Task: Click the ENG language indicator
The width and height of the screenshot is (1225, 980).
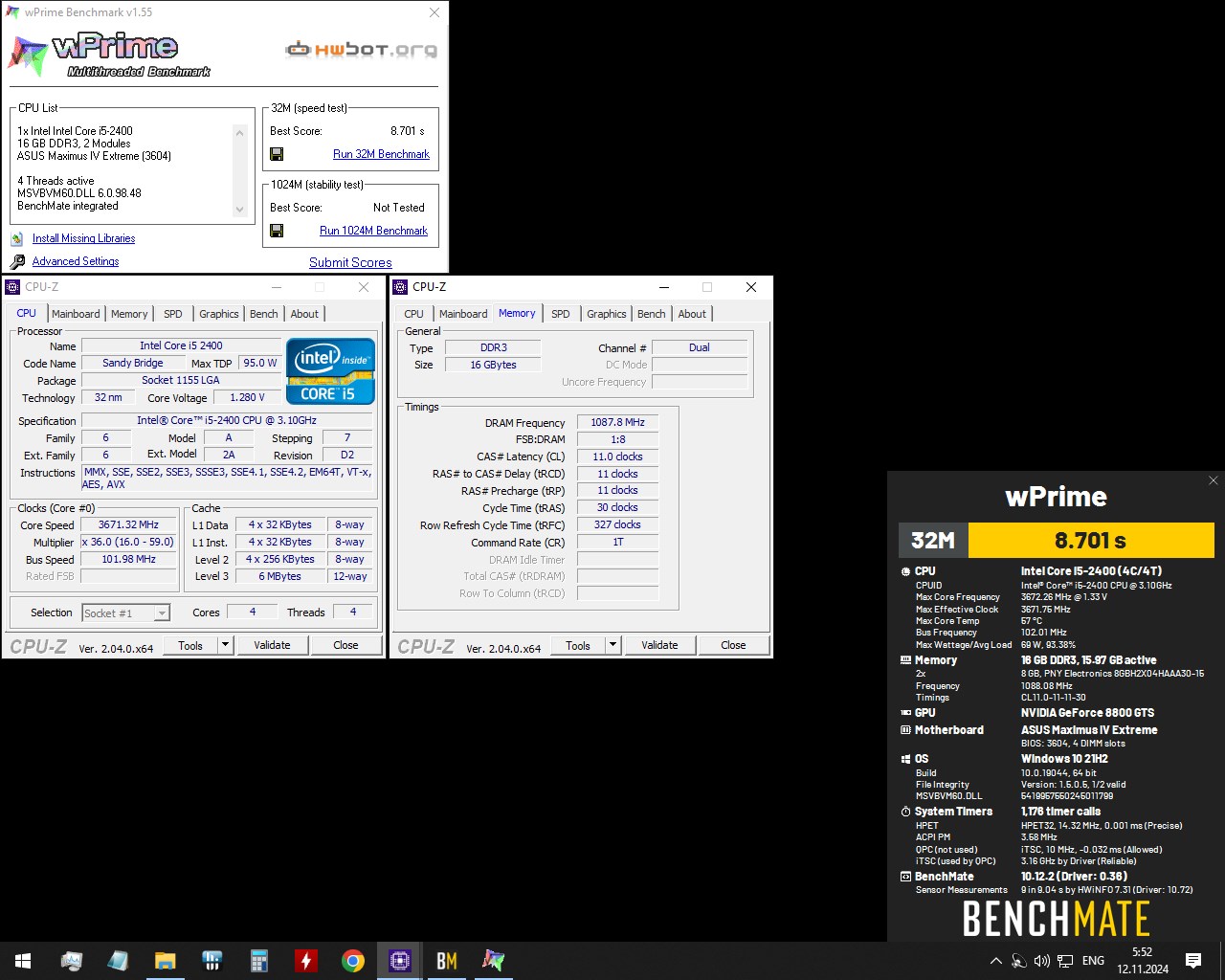Action: pos(1093,961)
